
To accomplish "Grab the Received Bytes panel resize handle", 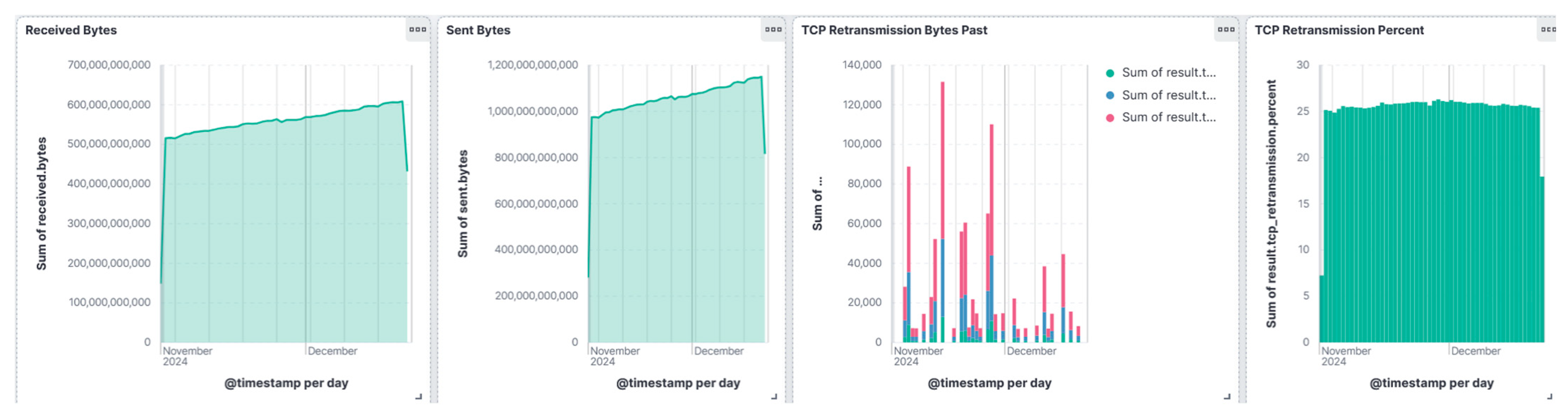I will click(x=419, y=397).
